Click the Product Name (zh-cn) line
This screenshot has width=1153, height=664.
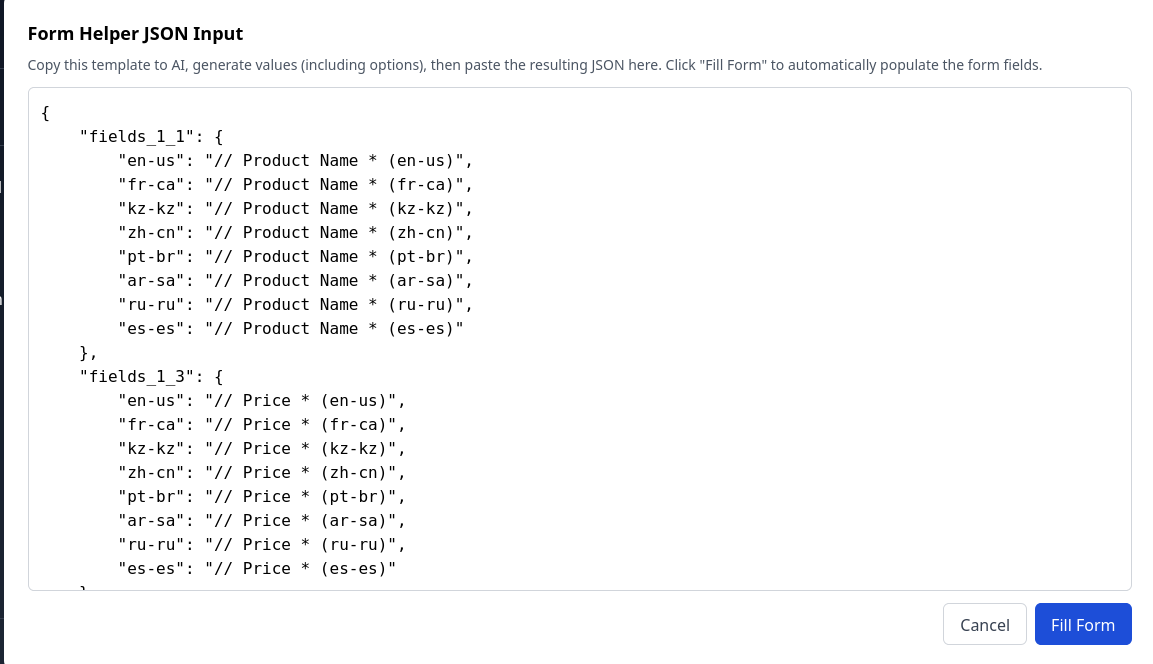pyautogui.click(x=294, y=233)
